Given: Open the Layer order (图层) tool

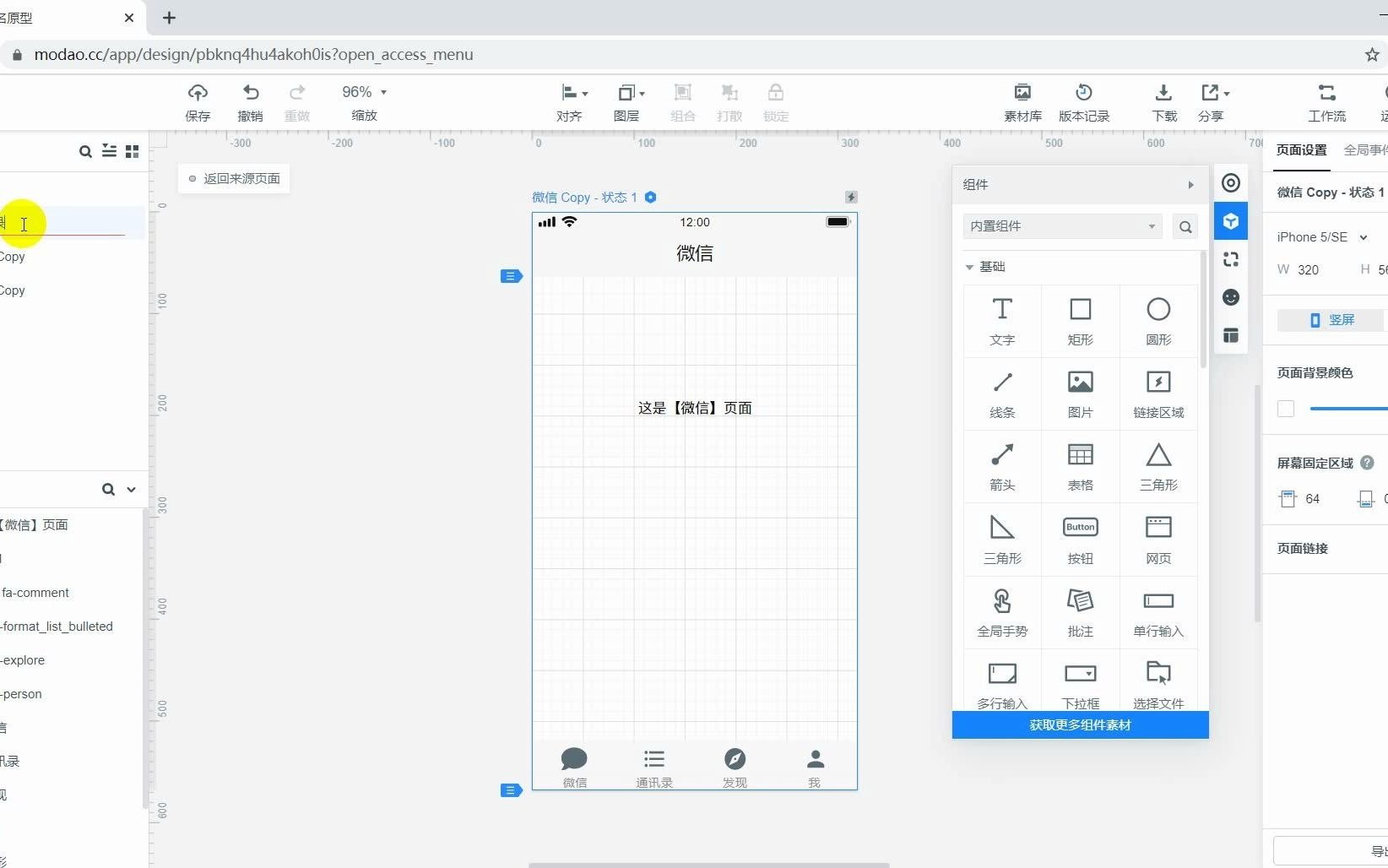Looking at the screenshot, I should point(631,93).
